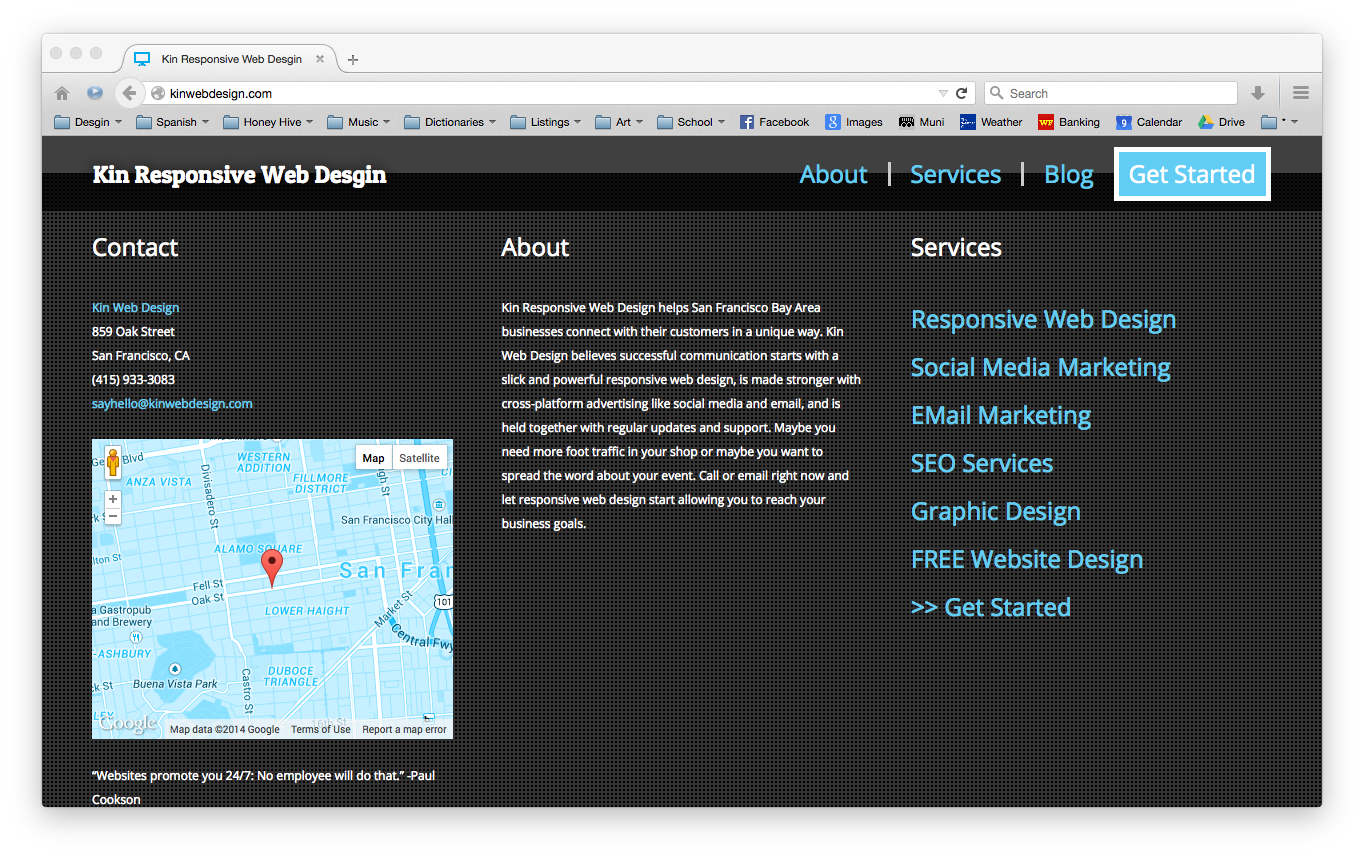Expand the Spanish bookmarks folder

pyautogui.click(x=173, y=122)
